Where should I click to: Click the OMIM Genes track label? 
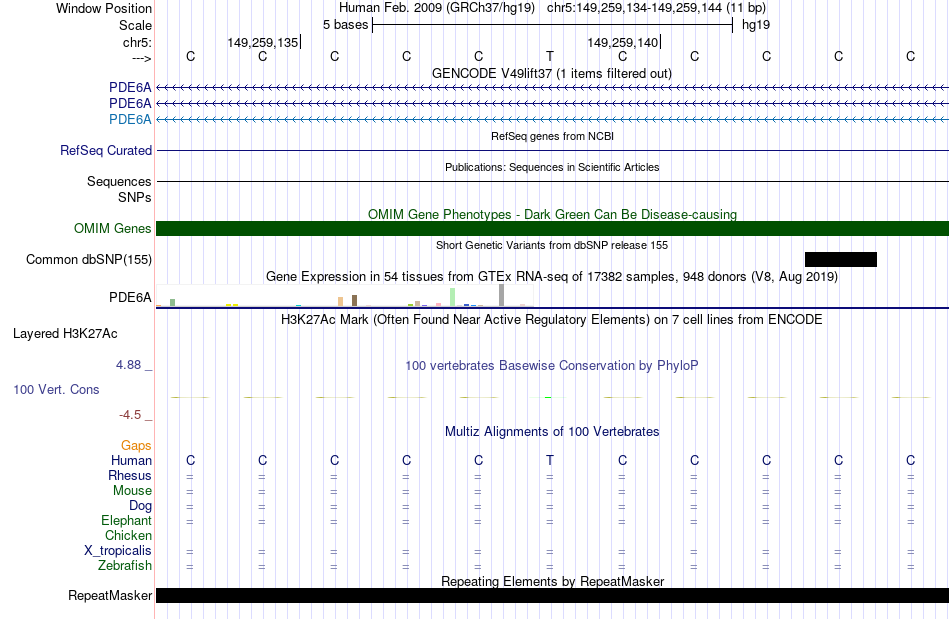tap(112, 228)
